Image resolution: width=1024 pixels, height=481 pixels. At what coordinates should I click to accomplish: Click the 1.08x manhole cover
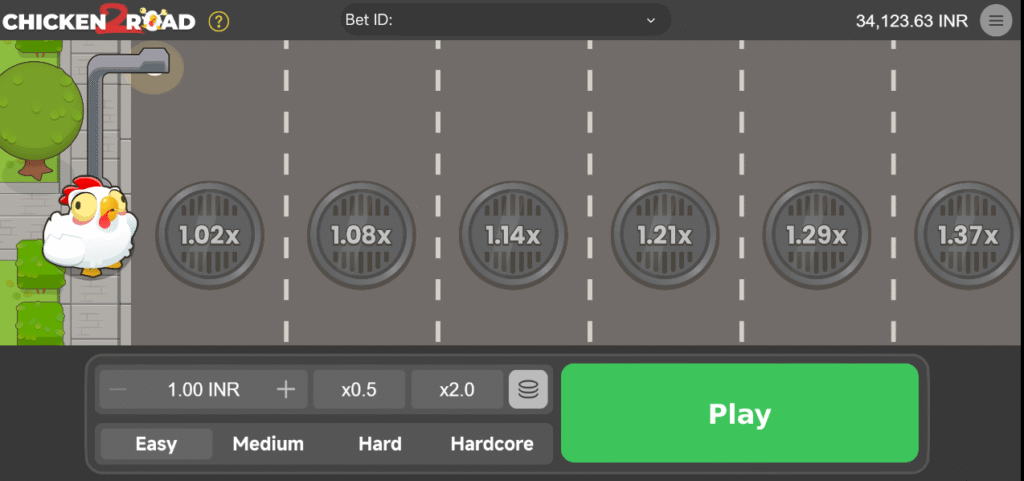click(x=361, y=236)
